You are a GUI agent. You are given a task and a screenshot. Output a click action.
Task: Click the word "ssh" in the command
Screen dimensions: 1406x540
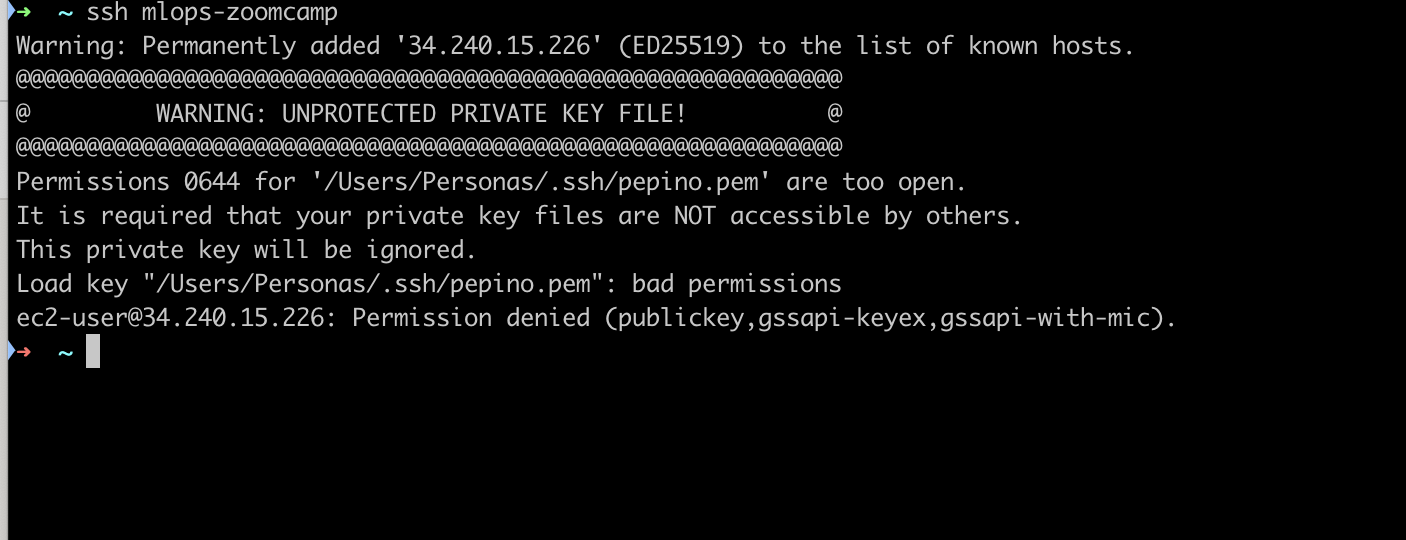tap(107, 12)
